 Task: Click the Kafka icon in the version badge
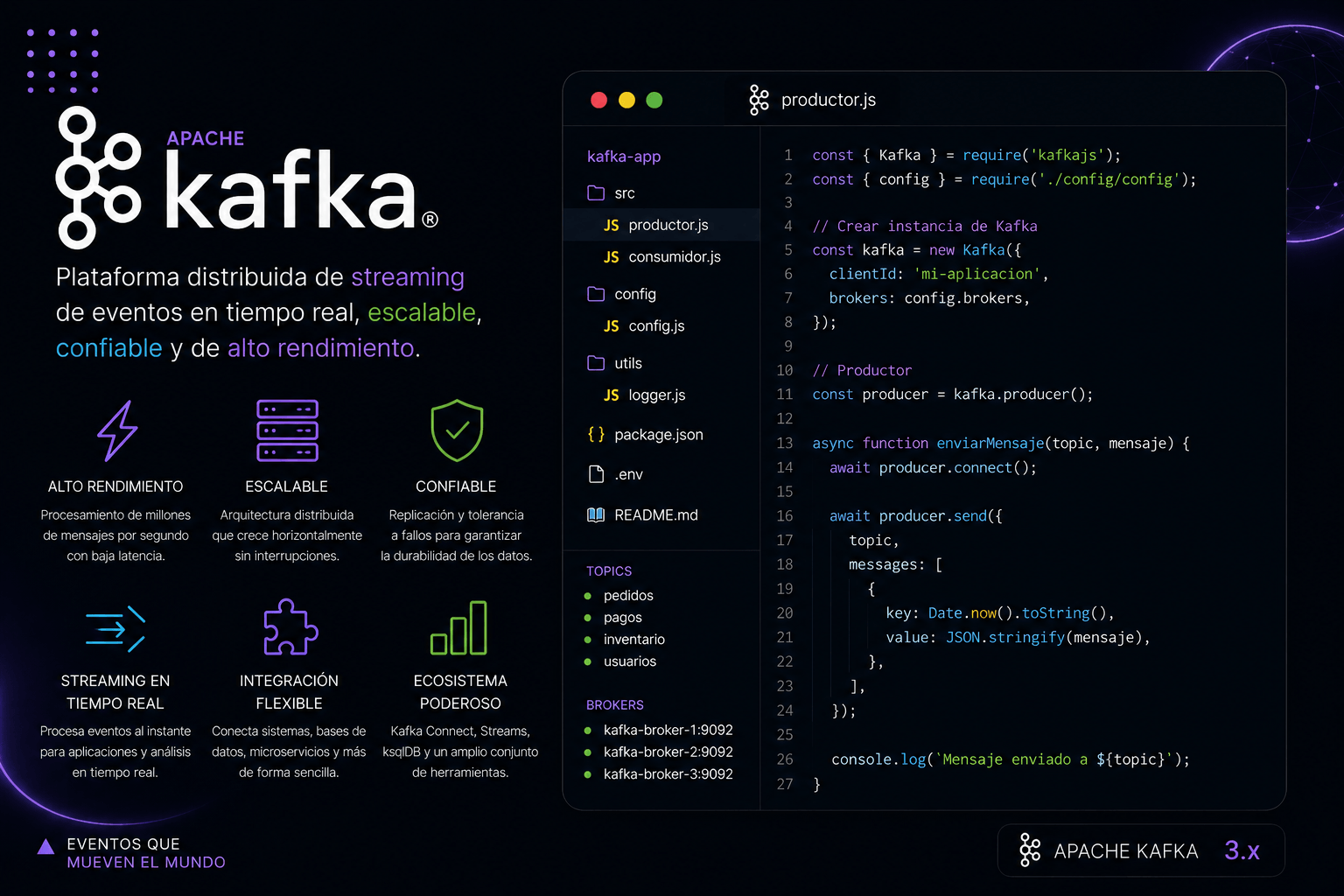coord(1030,850)
